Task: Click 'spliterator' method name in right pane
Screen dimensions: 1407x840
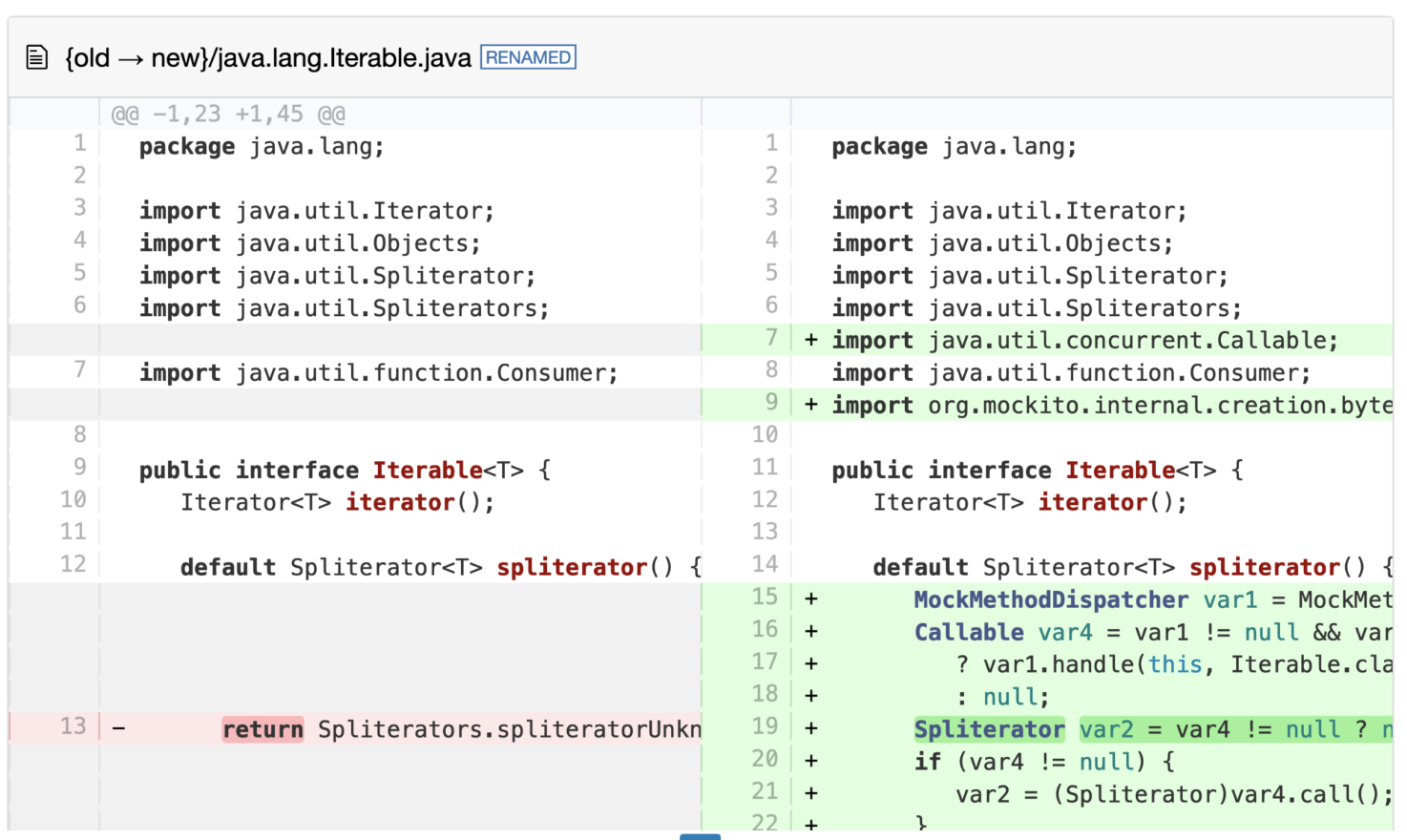Action: [1264, 568]
